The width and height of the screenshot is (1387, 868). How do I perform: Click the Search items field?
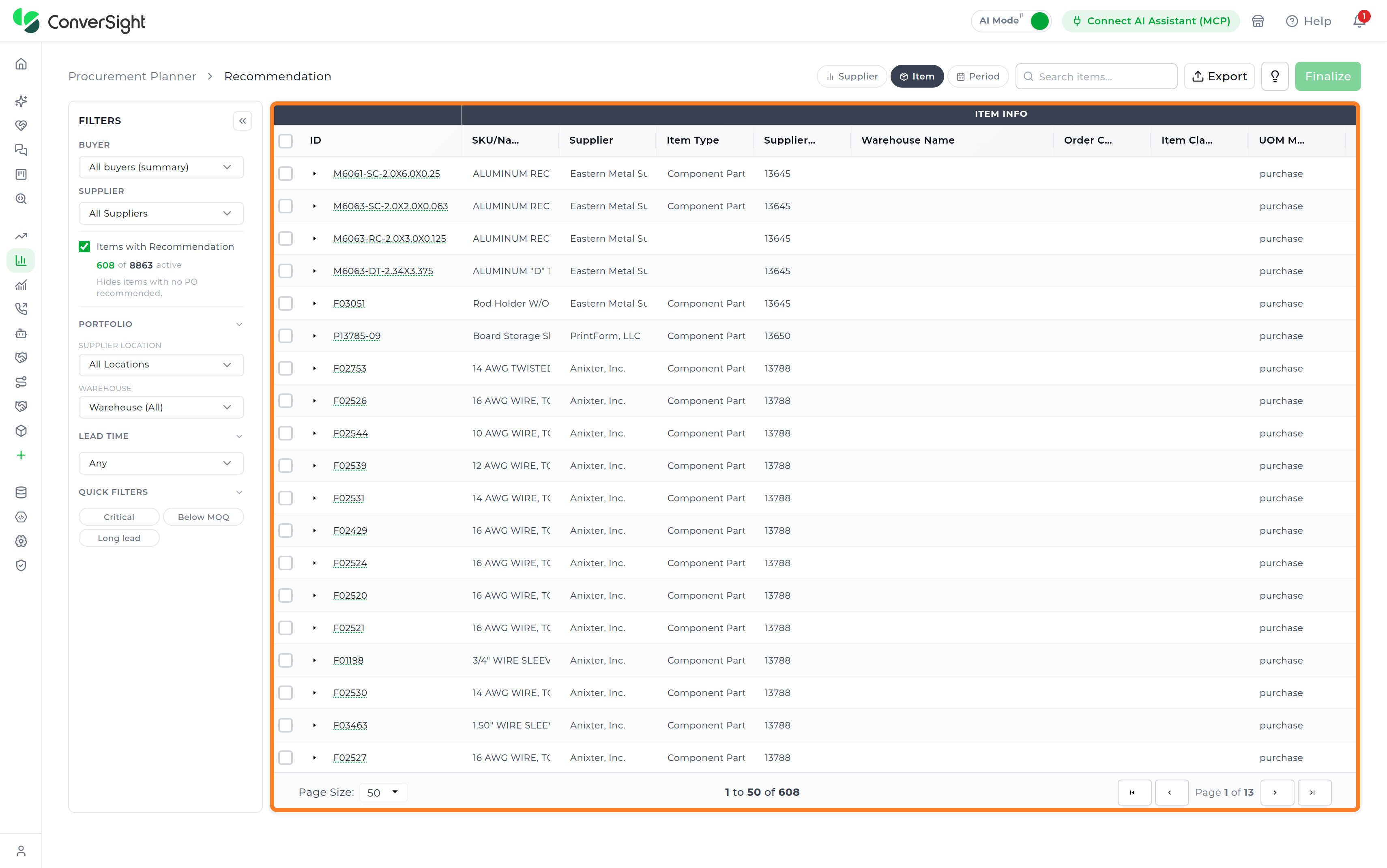(1096, 76)
